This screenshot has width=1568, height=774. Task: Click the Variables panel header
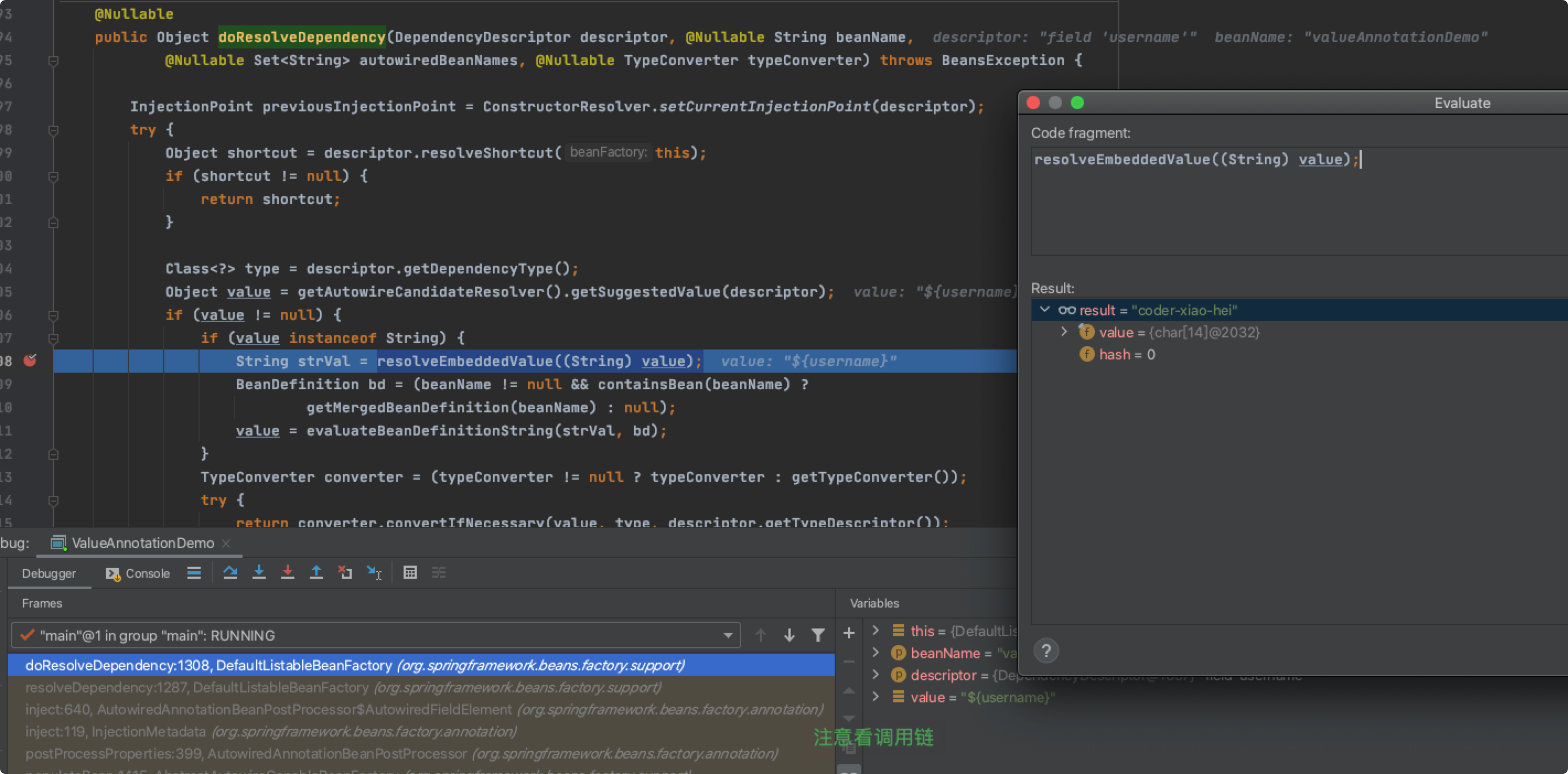pos(874,603)
